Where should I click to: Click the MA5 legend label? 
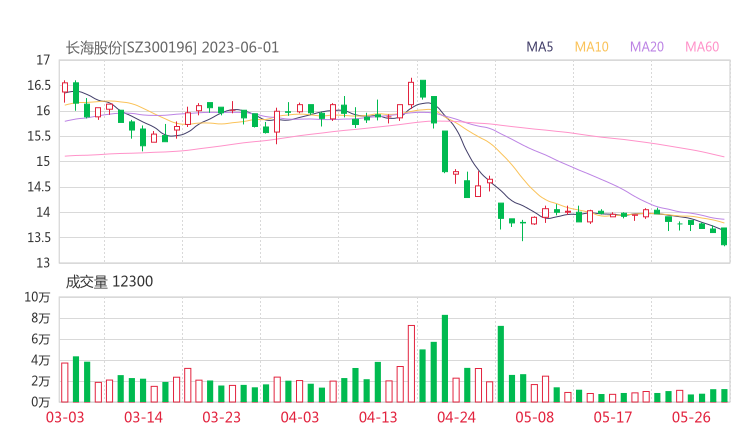tap(539, 47)
